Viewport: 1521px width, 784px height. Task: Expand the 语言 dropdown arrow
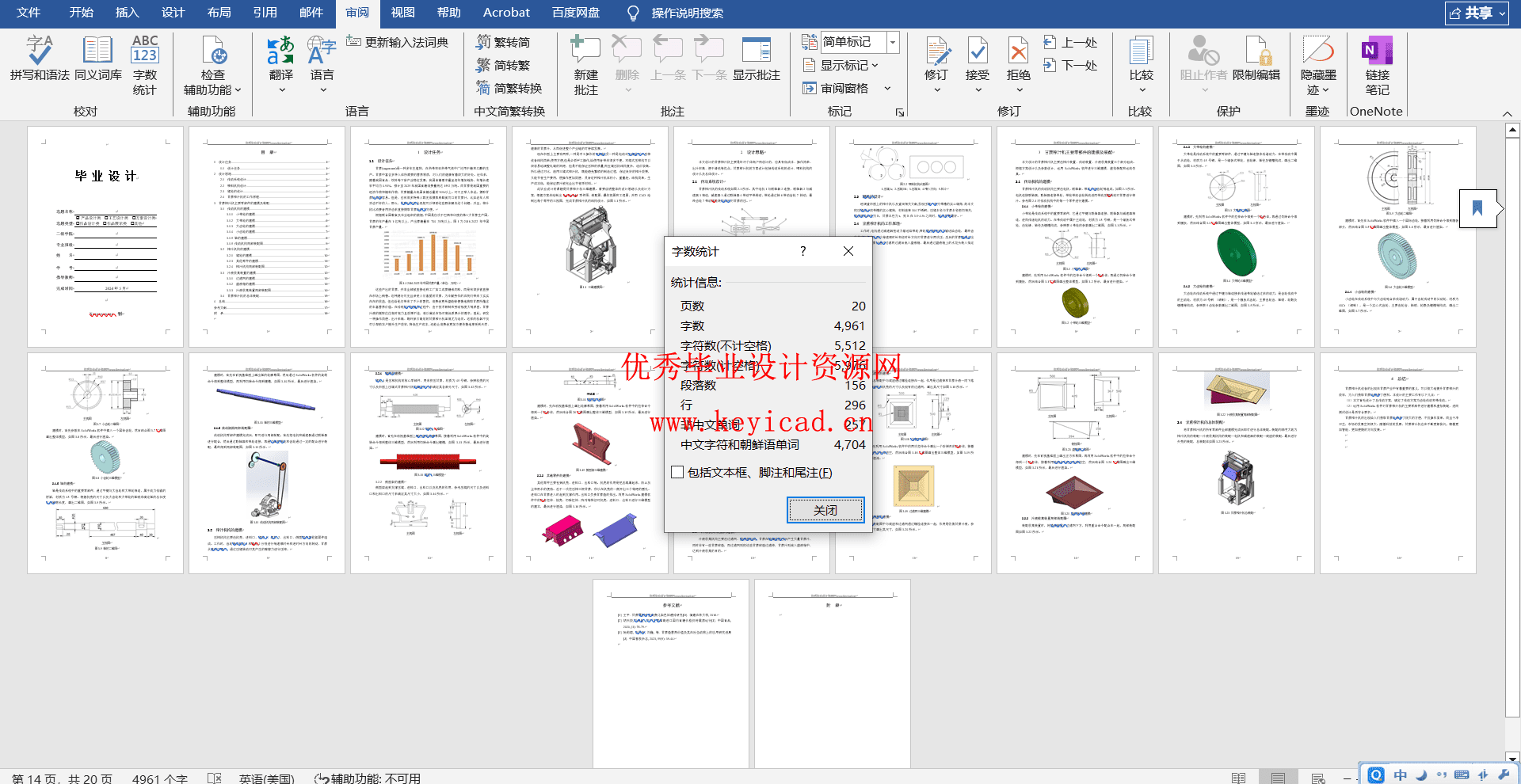(x=322, y=90)
